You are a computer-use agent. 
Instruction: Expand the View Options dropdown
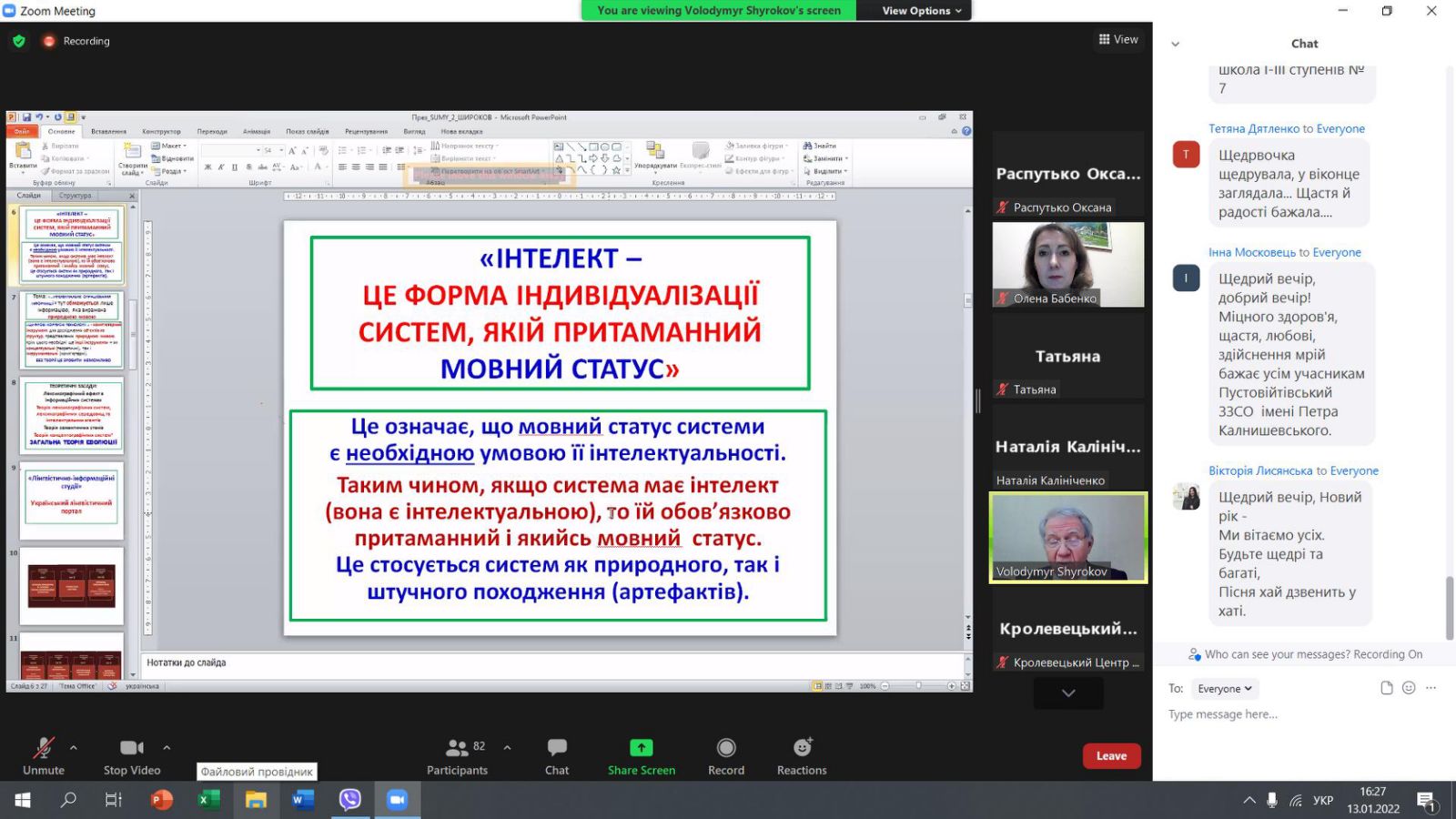[921, 11]
